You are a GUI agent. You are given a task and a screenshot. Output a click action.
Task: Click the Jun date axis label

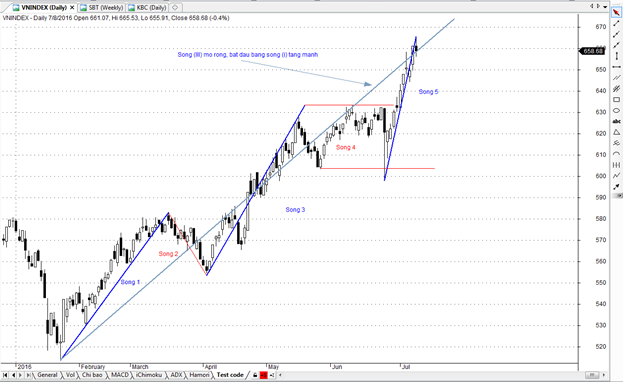pos(337,367)
